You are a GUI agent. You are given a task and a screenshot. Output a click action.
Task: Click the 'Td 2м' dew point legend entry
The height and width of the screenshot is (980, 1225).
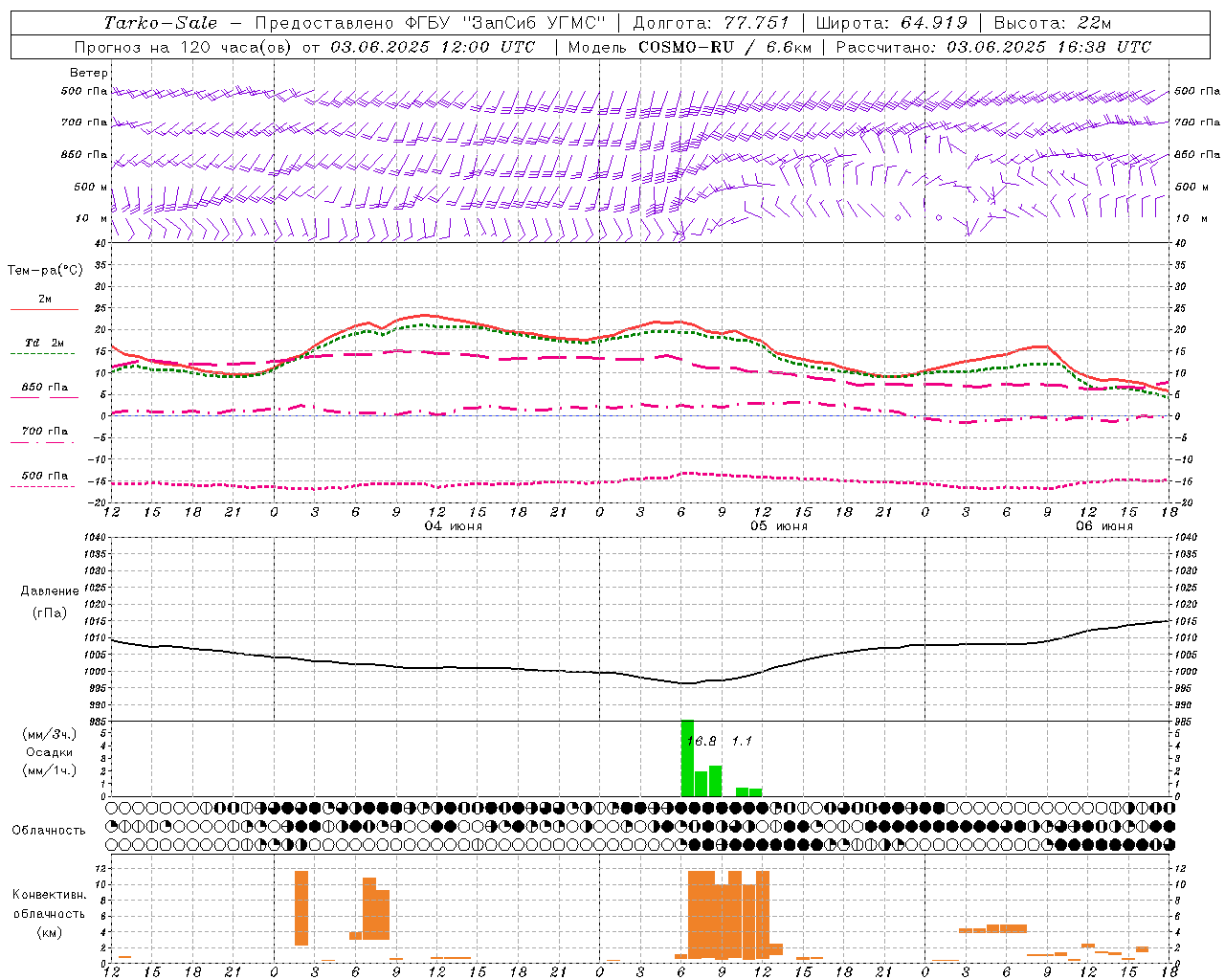(44, 343)
